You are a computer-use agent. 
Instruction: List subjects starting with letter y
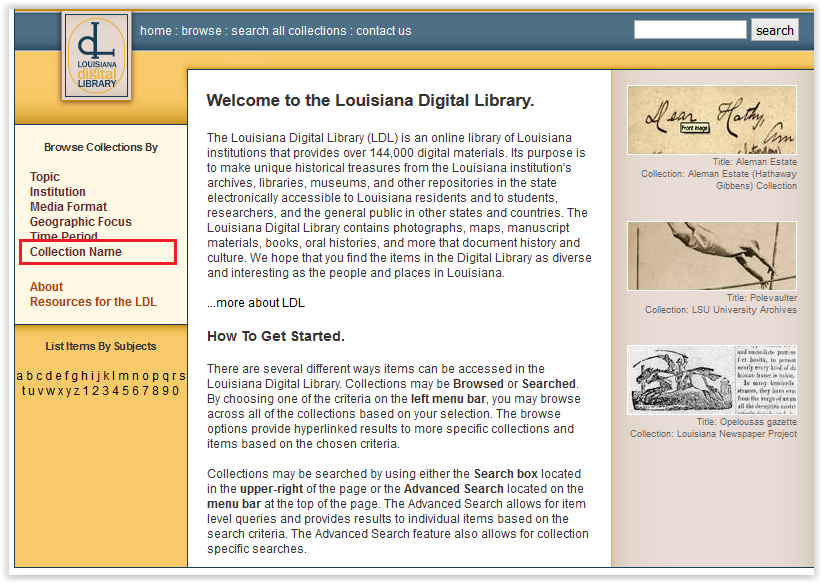pos(69,391)
